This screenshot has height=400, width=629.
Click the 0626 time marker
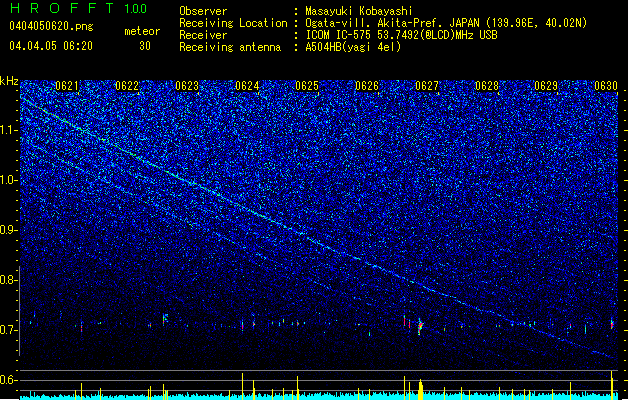coord(367,86)
